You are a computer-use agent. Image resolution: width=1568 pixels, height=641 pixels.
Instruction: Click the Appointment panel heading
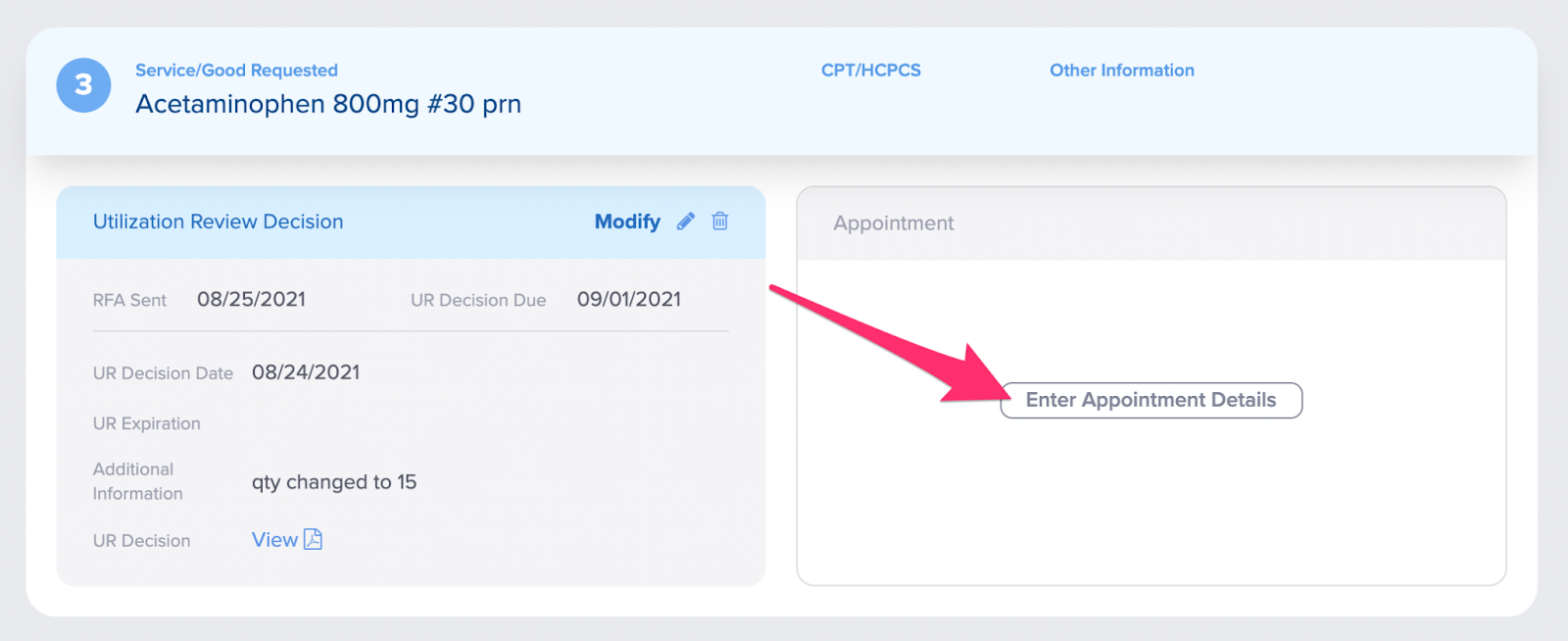pyautogui.click(x=893, y=223)
